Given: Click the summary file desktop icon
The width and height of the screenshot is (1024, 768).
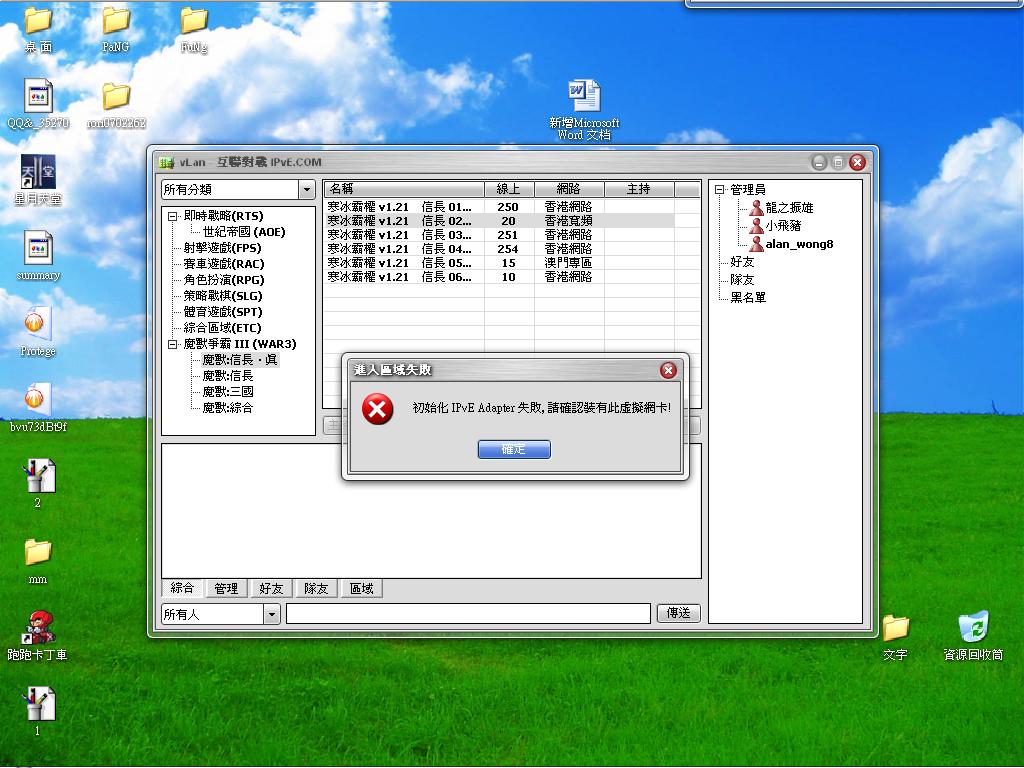Looking at the screenshot, I should 38,248.
